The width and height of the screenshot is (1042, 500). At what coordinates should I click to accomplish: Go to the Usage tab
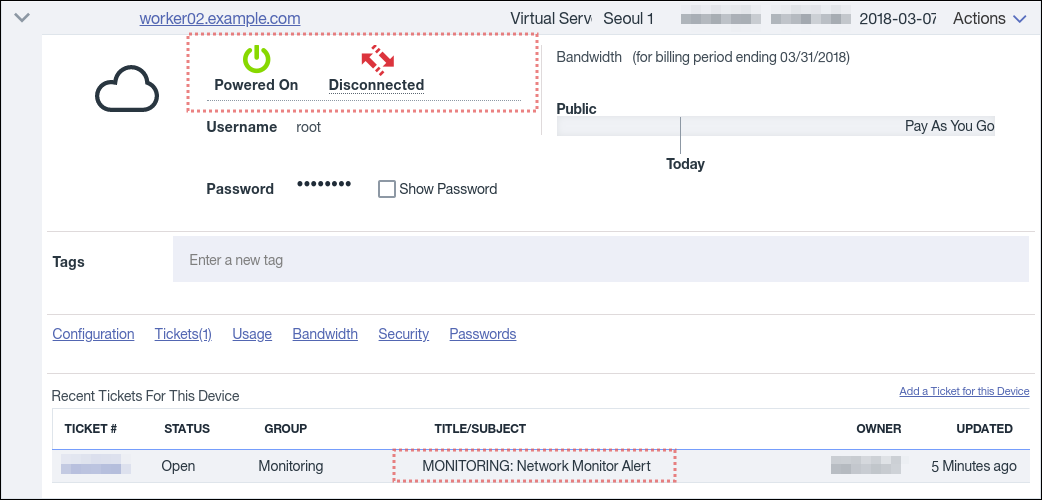pos(252,334)
